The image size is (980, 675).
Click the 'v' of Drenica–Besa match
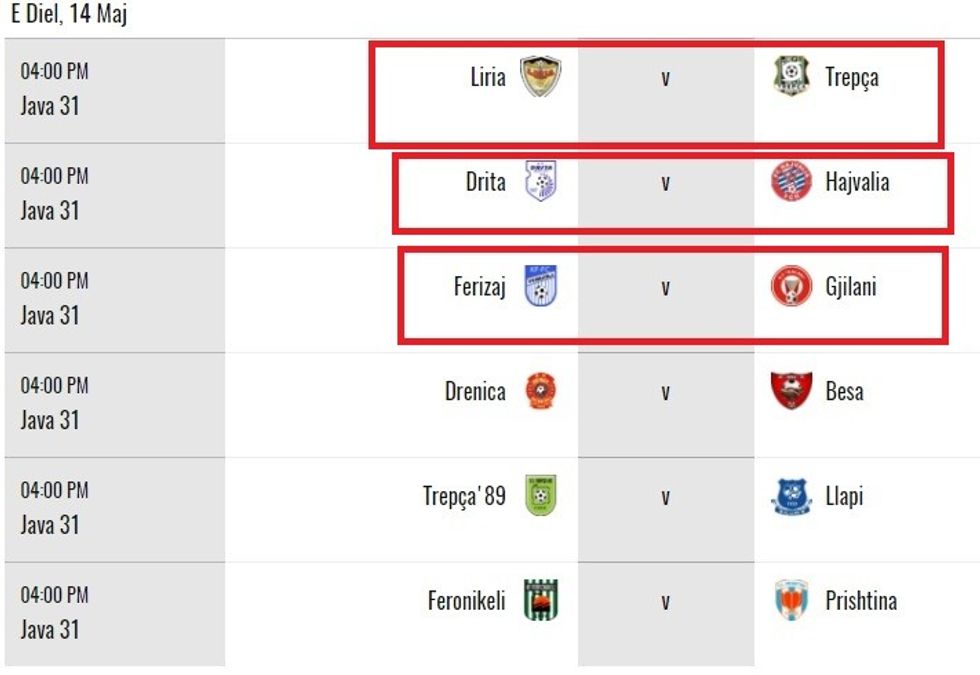click(x=665, y=392)
